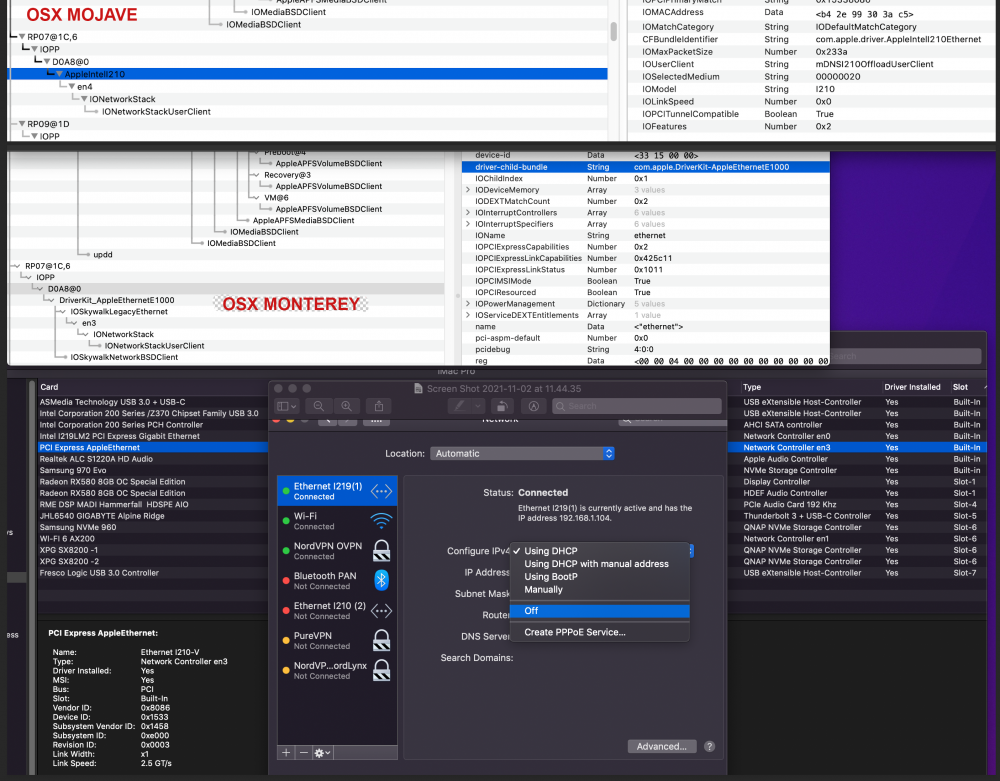Select en3 in the Monterey tree

tap(89, 323)
